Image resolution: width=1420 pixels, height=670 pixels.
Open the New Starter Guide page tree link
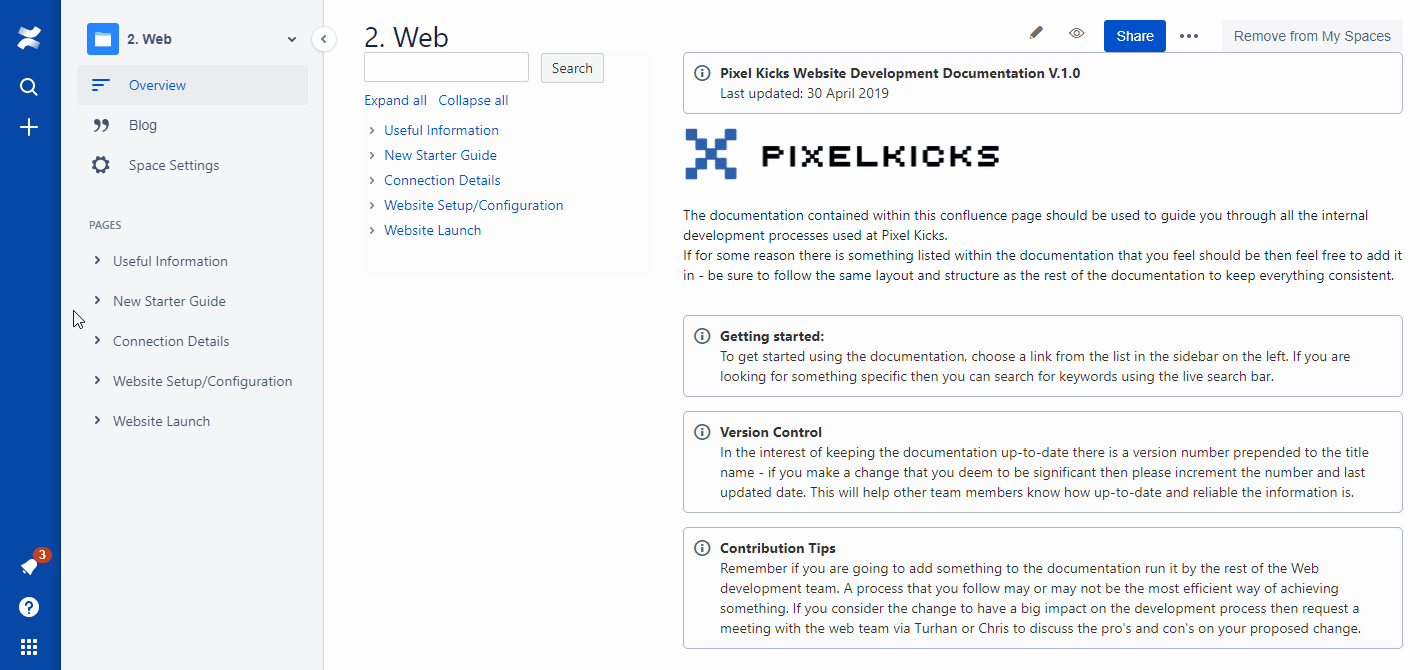[440, 155]
